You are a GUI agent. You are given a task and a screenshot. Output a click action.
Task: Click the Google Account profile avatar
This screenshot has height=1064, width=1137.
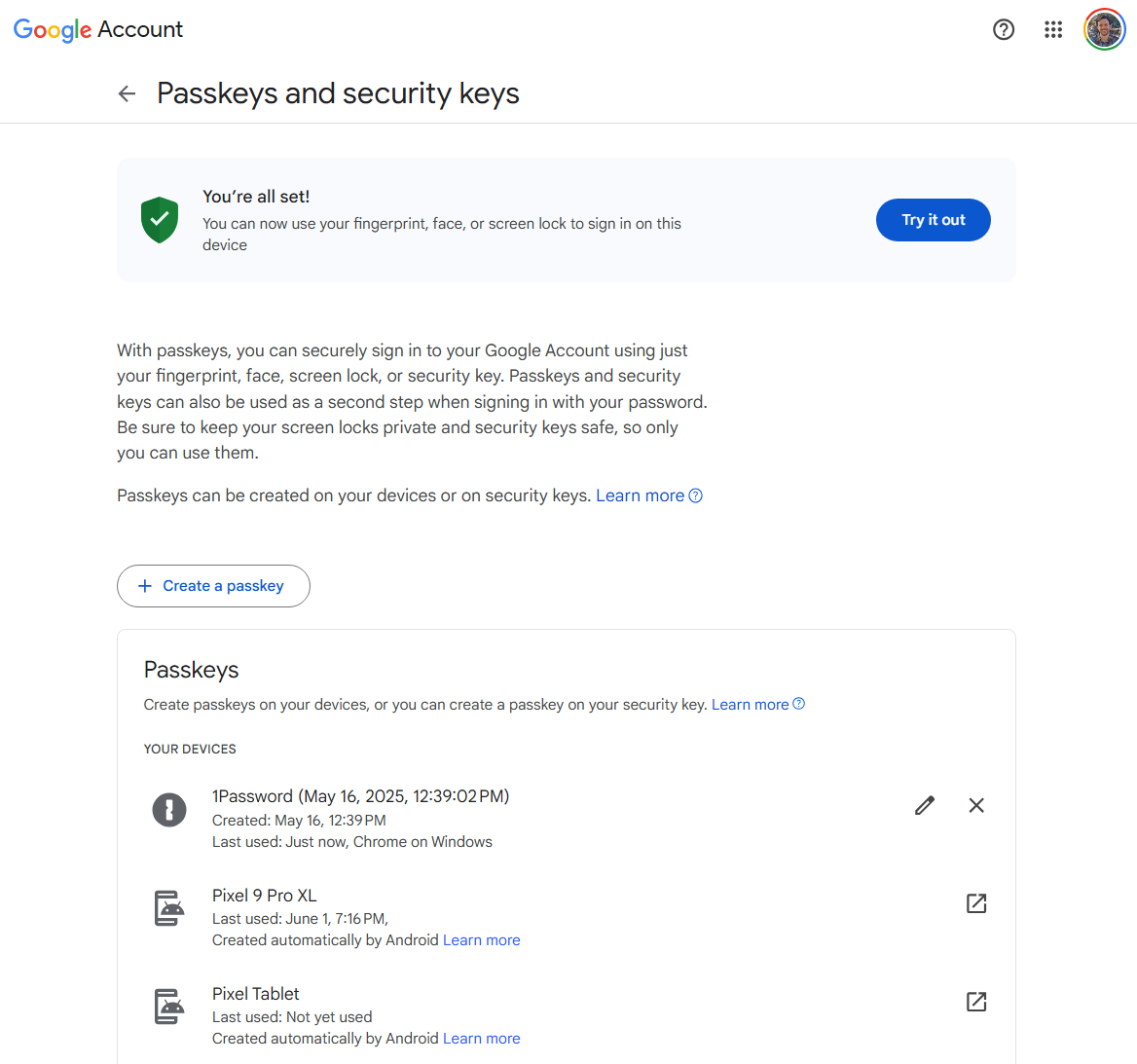pyautogui.click(x=1104, y=29)
